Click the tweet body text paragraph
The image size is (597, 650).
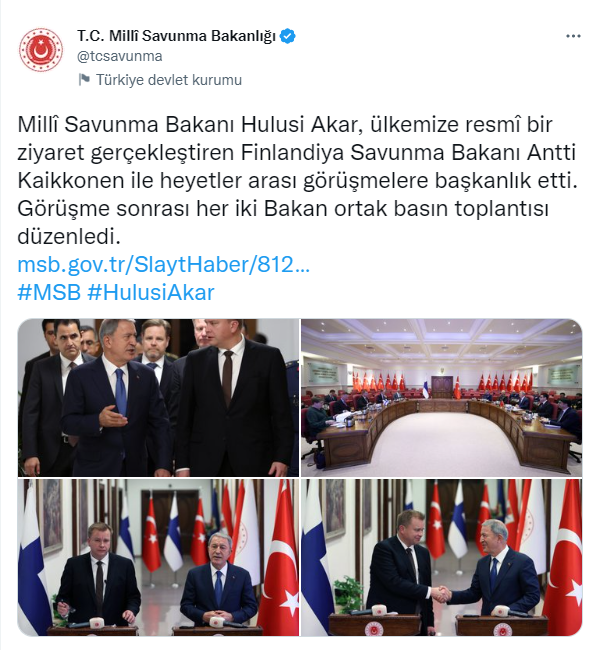tap(297, 180)
